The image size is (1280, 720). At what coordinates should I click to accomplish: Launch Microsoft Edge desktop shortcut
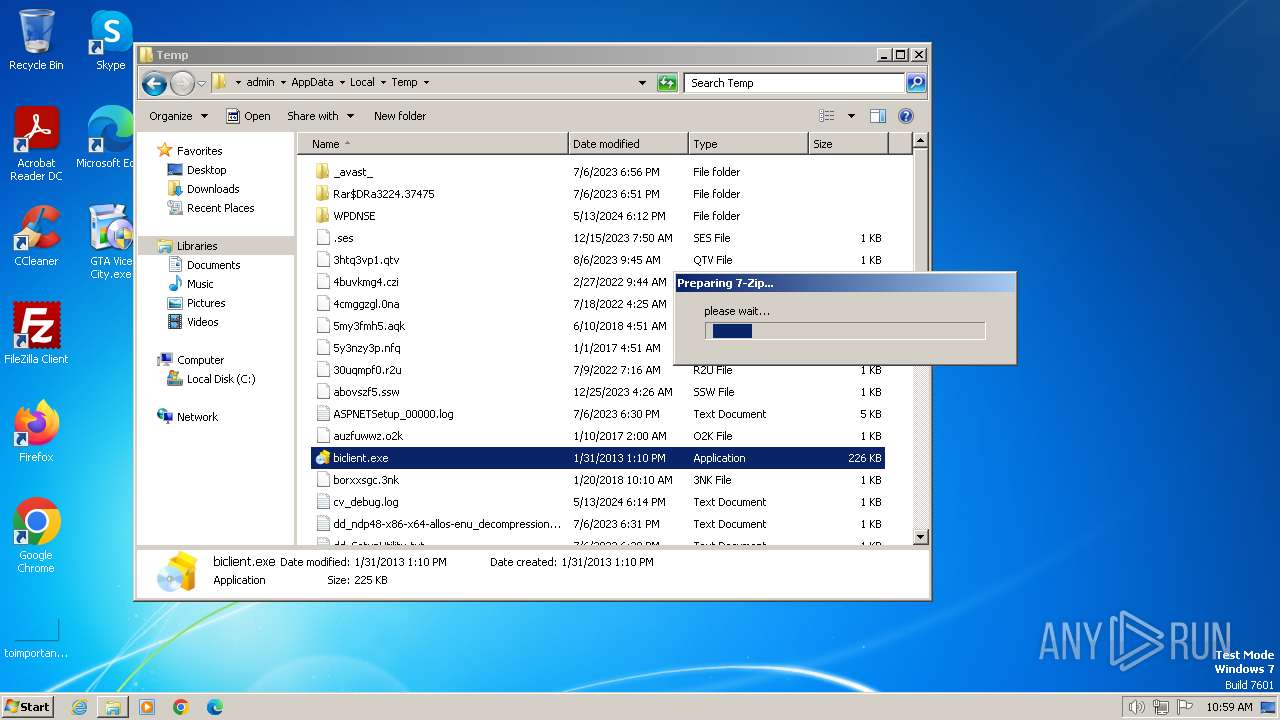pos(110,138)
